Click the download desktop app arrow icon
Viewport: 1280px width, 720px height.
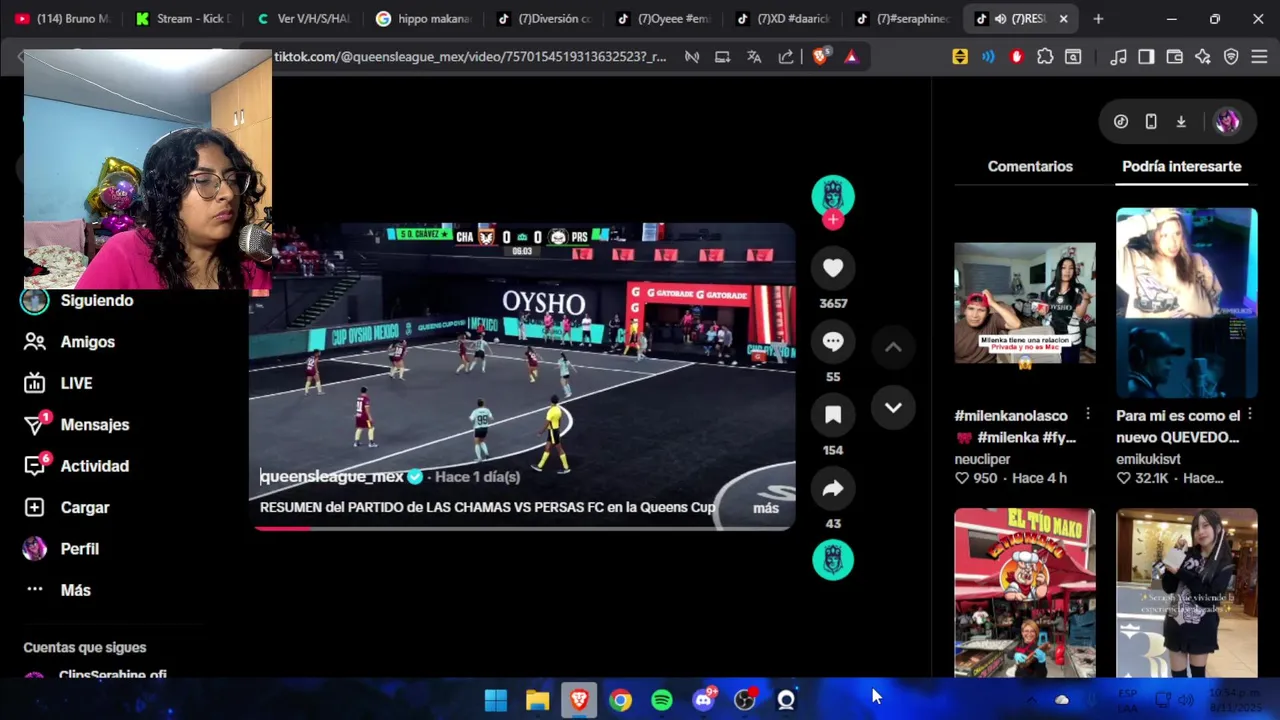click(x=1181, y=122)
